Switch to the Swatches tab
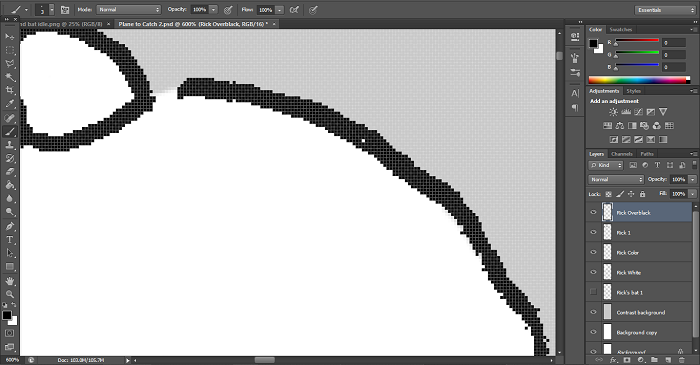 coord(621,29)
